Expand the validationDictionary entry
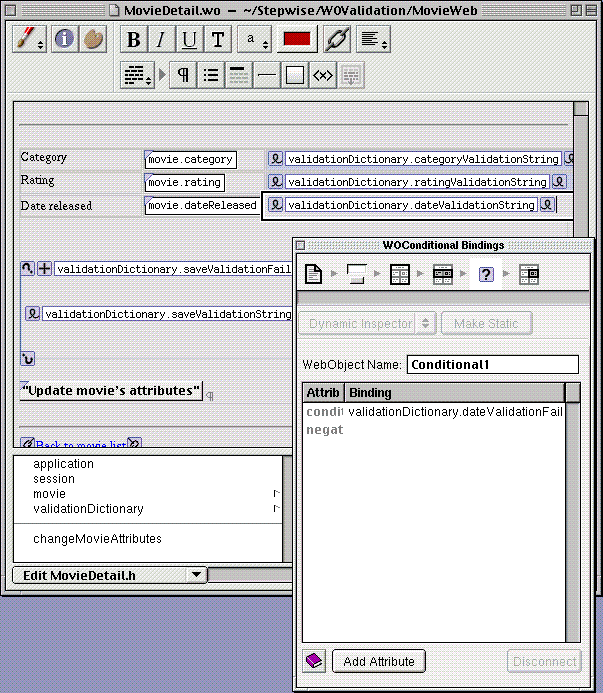Image resolution: width=603 pixels, height=693 pixels. pyautogui.click(x=277, y=508)
